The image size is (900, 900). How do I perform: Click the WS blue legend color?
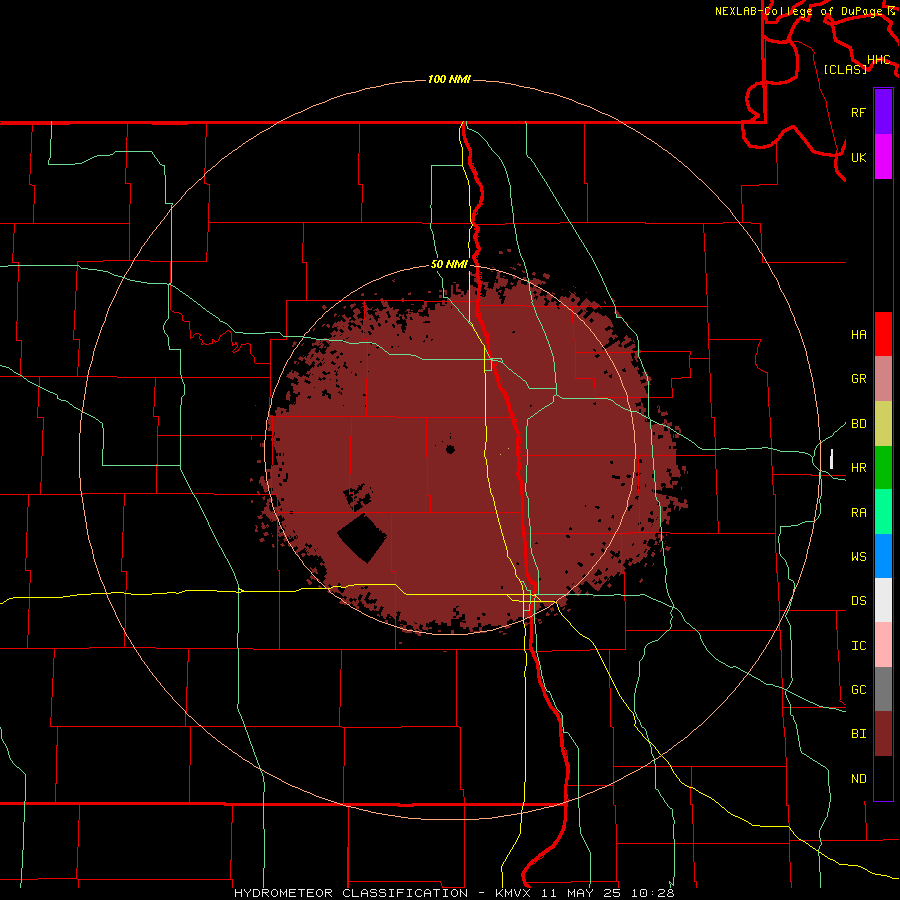pos(883,556)
